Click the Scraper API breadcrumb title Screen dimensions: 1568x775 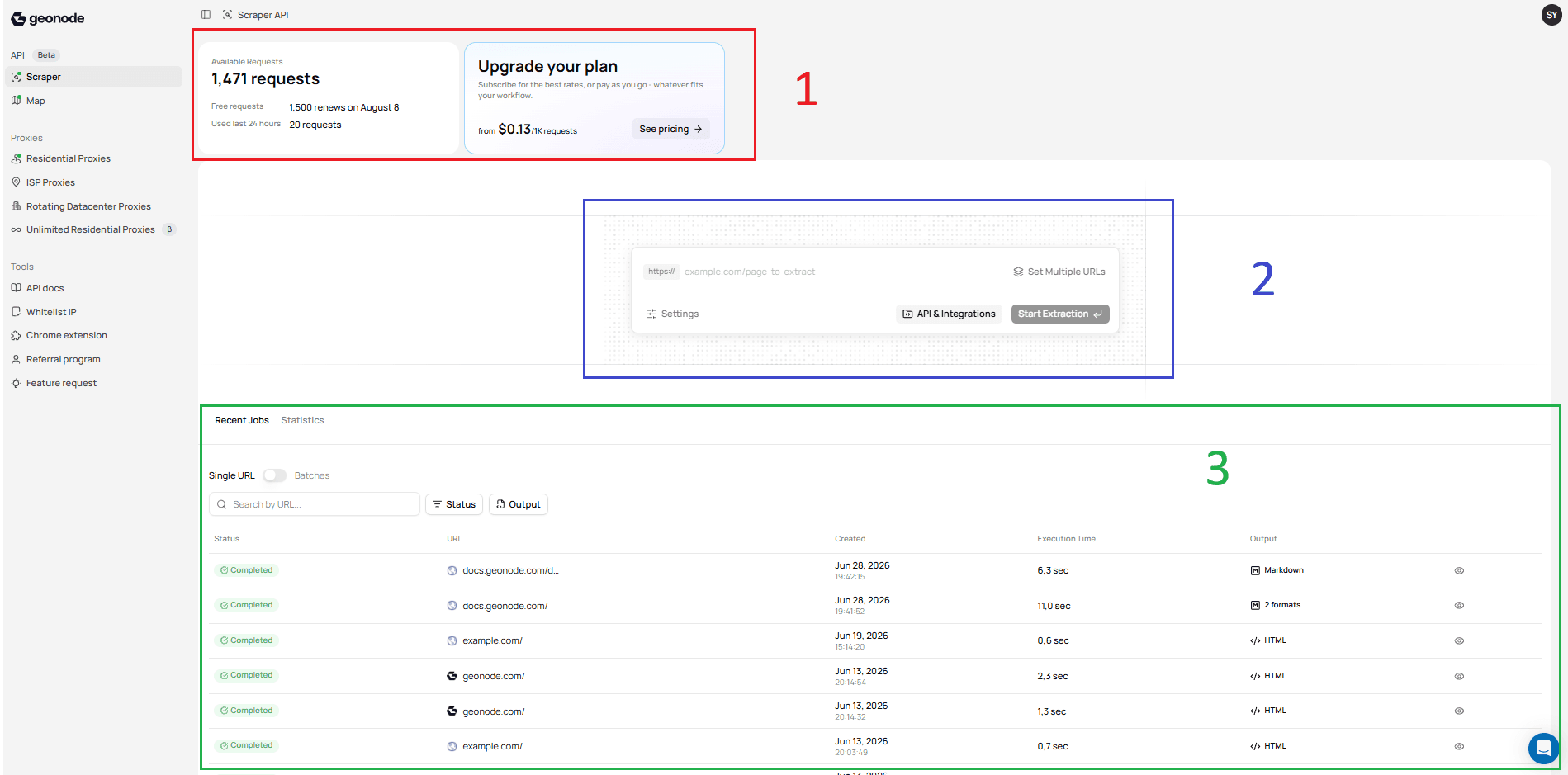pos(263,15)
